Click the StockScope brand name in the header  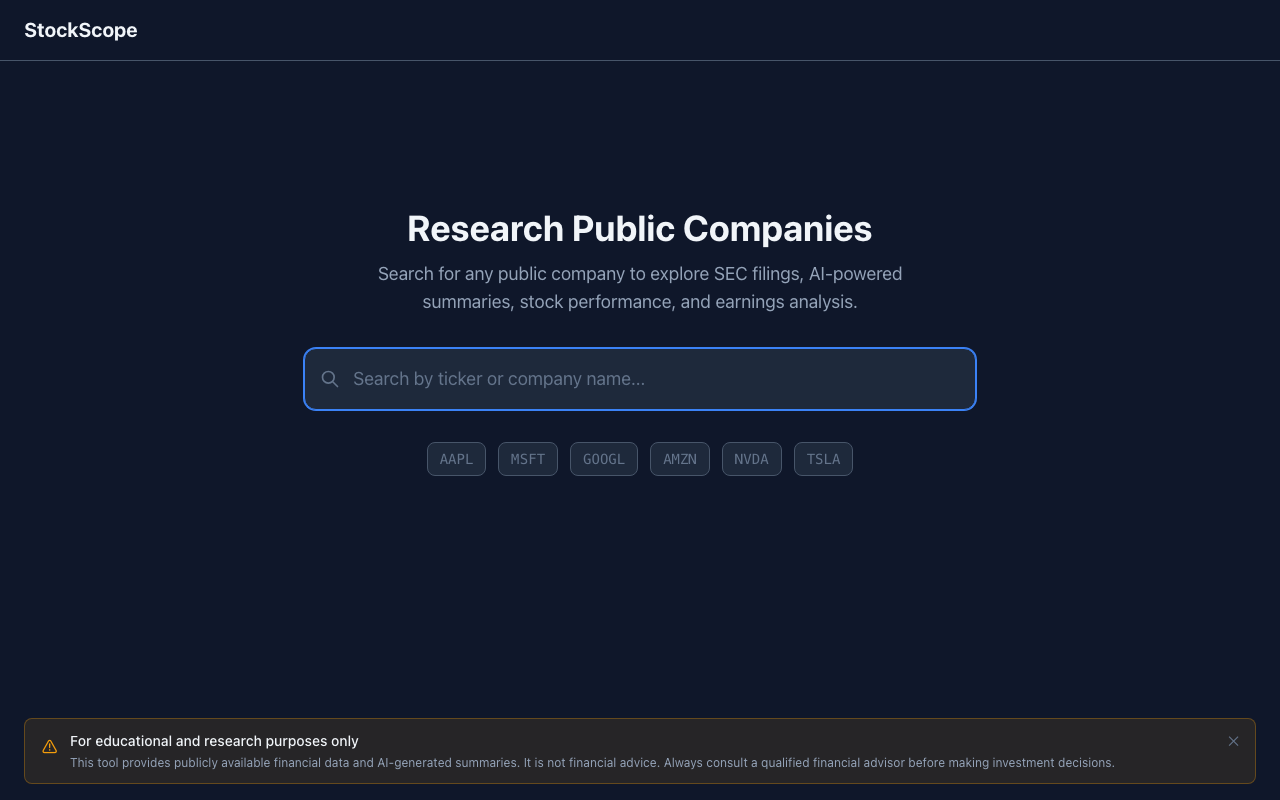(x=80, y=30)
